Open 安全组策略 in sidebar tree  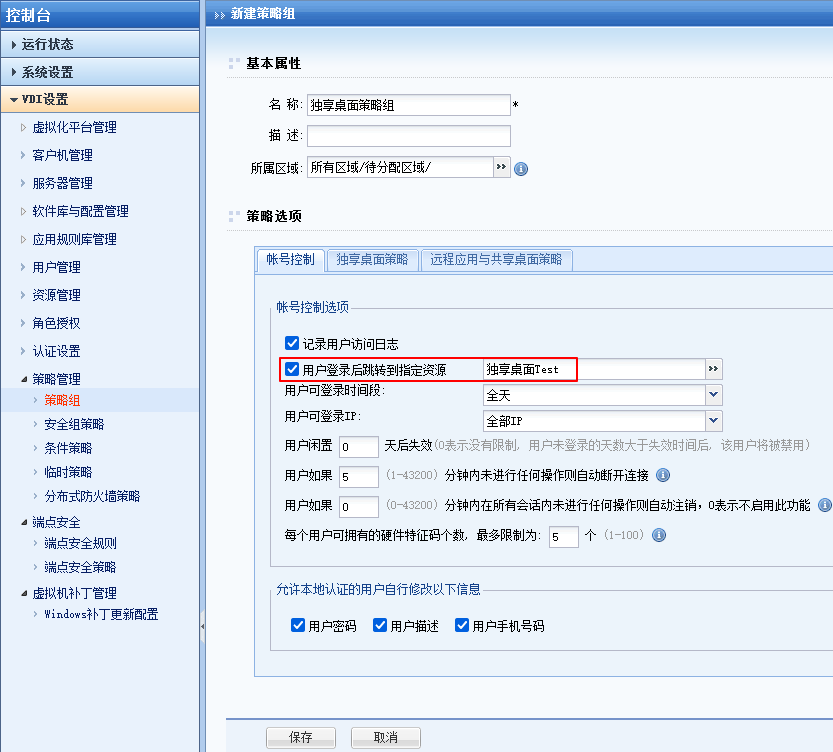74,424
